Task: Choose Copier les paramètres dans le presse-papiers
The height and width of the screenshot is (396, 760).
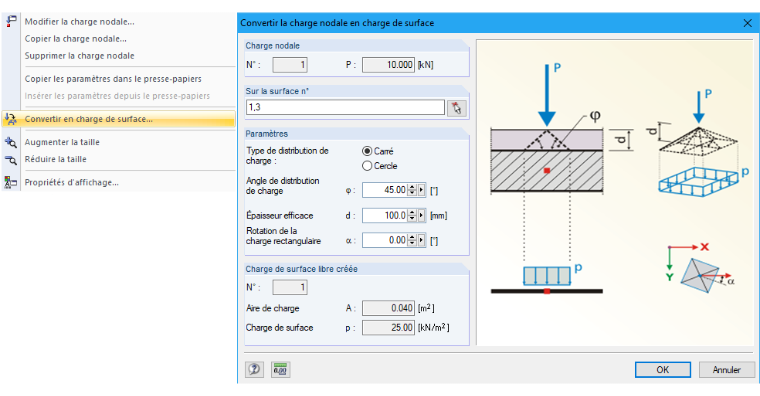Action: coord(113,79)
